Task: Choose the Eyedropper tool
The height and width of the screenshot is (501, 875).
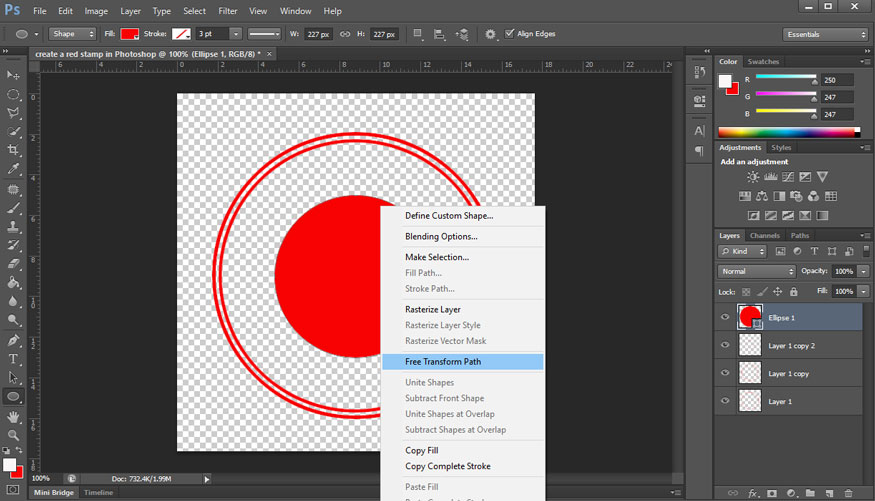Action: pyautogui.click(x=14, y=170)
